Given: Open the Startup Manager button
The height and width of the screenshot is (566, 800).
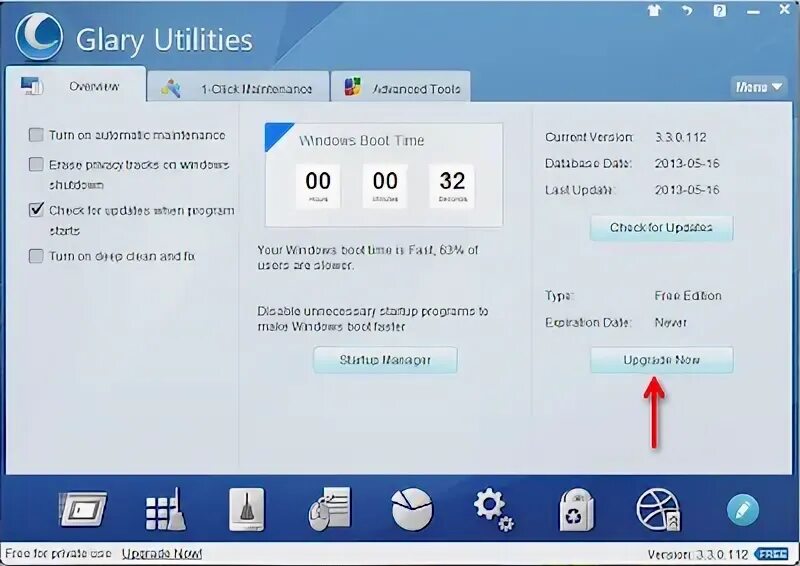Looking at the screenshot, I should 385,360.
